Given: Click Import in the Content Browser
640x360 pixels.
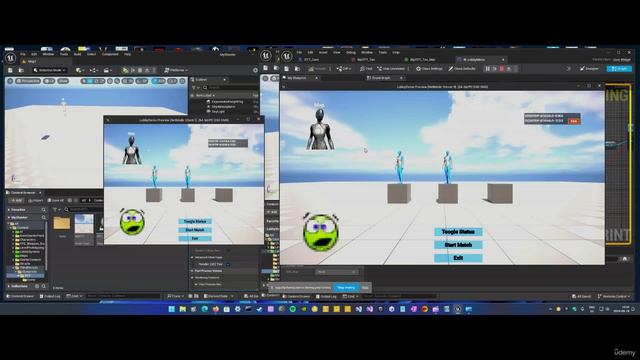Looking at the screenshot, I should 36,200.
